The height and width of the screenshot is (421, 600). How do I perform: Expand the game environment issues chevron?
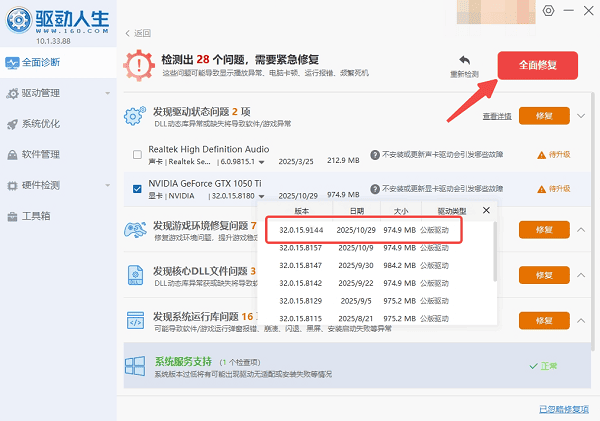(581, 230)
